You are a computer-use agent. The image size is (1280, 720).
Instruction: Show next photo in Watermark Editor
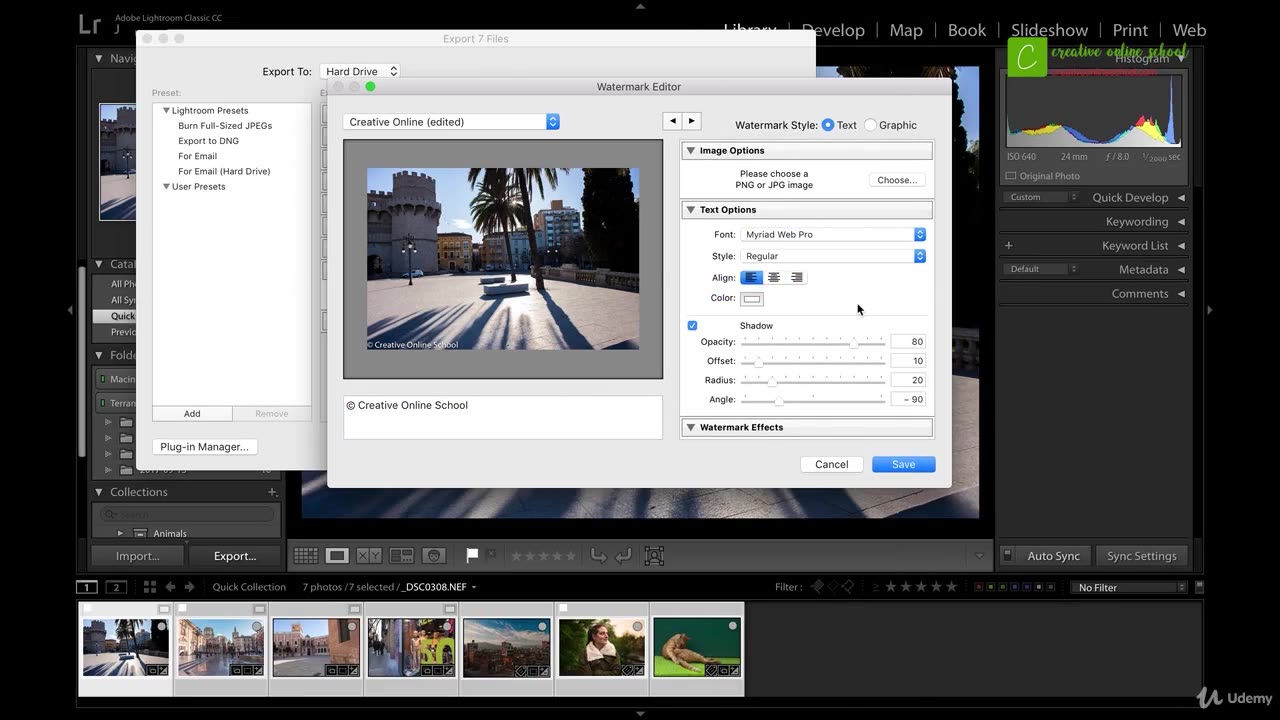tap(691, 121)
